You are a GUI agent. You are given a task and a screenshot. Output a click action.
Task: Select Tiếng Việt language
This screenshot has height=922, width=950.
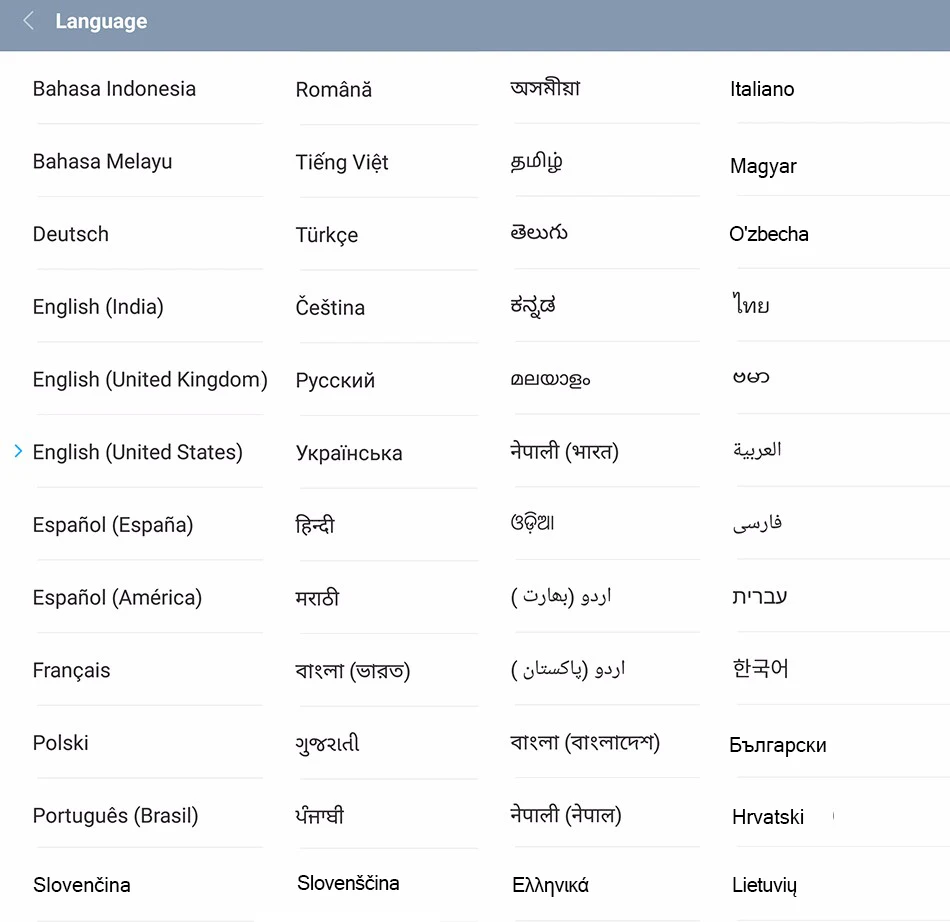[342, 162]
